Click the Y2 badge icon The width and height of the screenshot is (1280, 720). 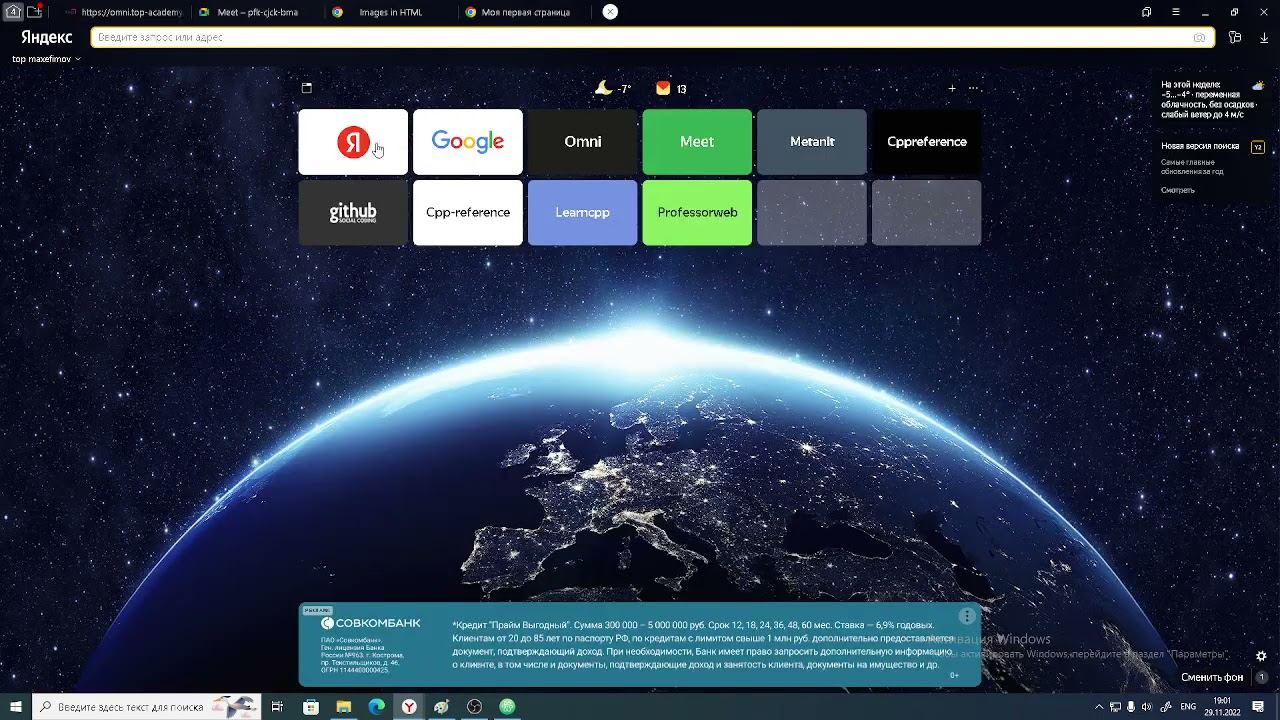pyautogui.click(x=1258, y=147)
